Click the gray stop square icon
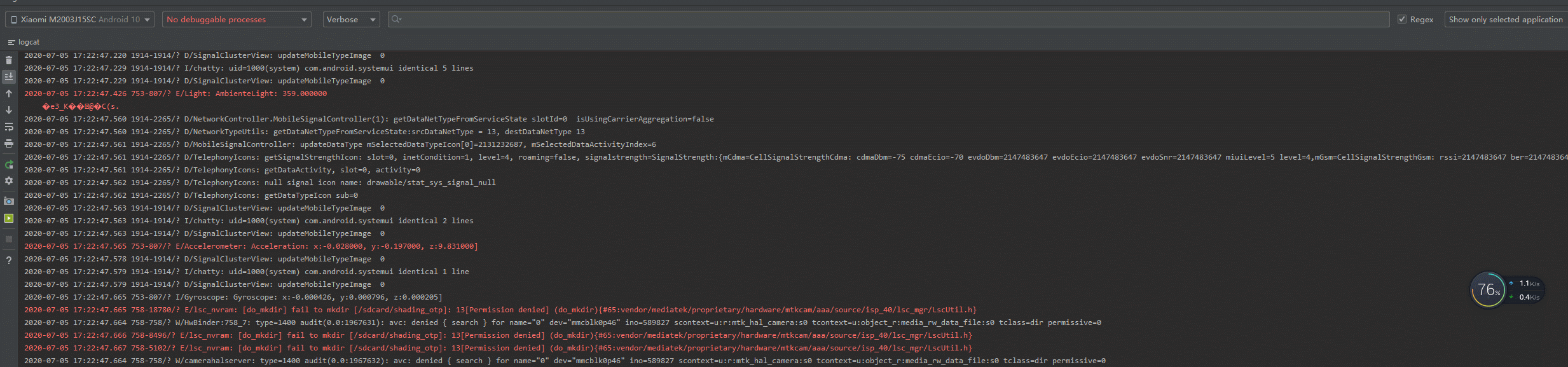The height and width of the screenshot is (367, 1568). pos(9,239)
